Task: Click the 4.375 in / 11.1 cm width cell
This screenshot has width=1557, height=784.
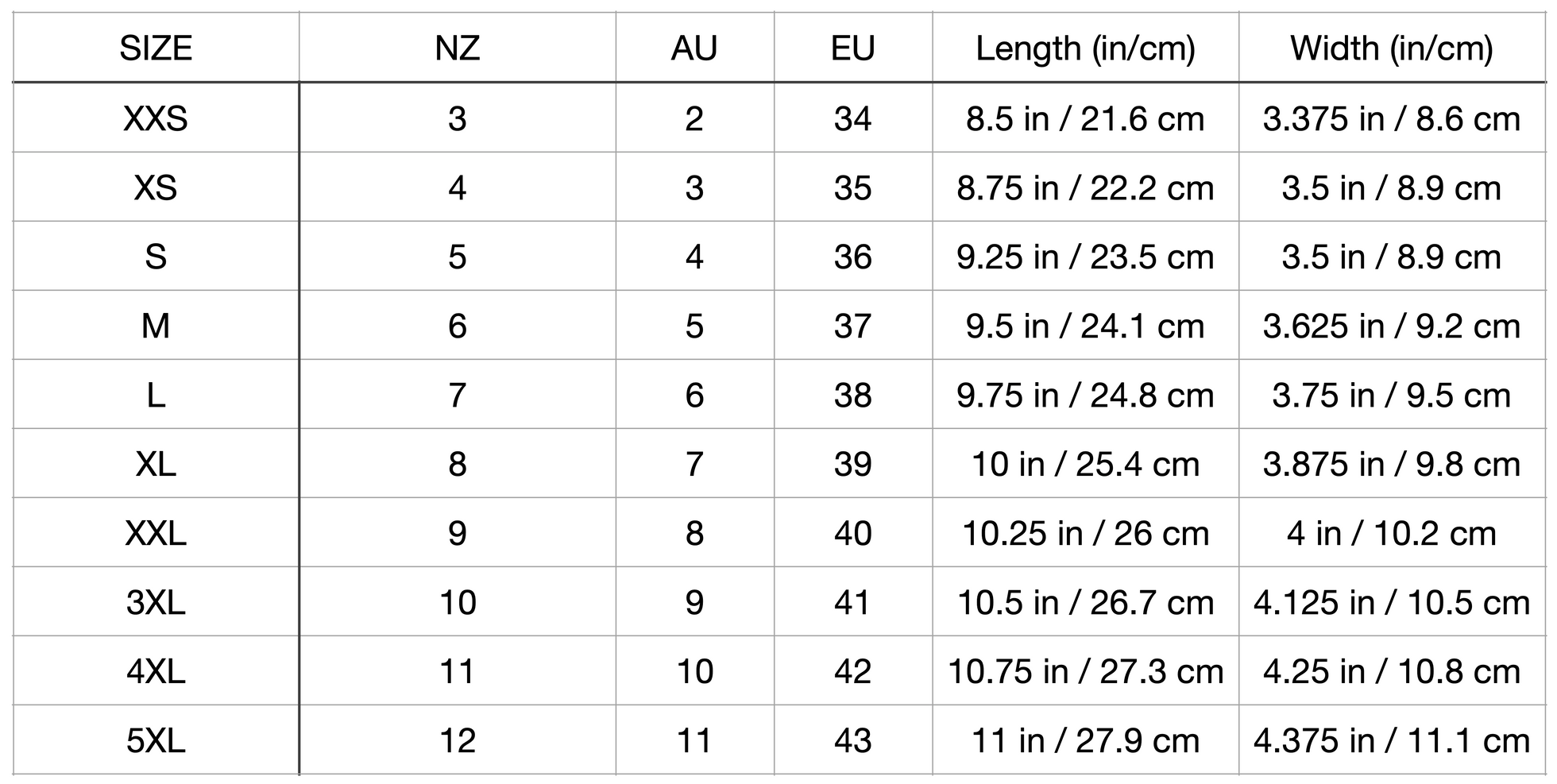Action: coord(1392,740)
